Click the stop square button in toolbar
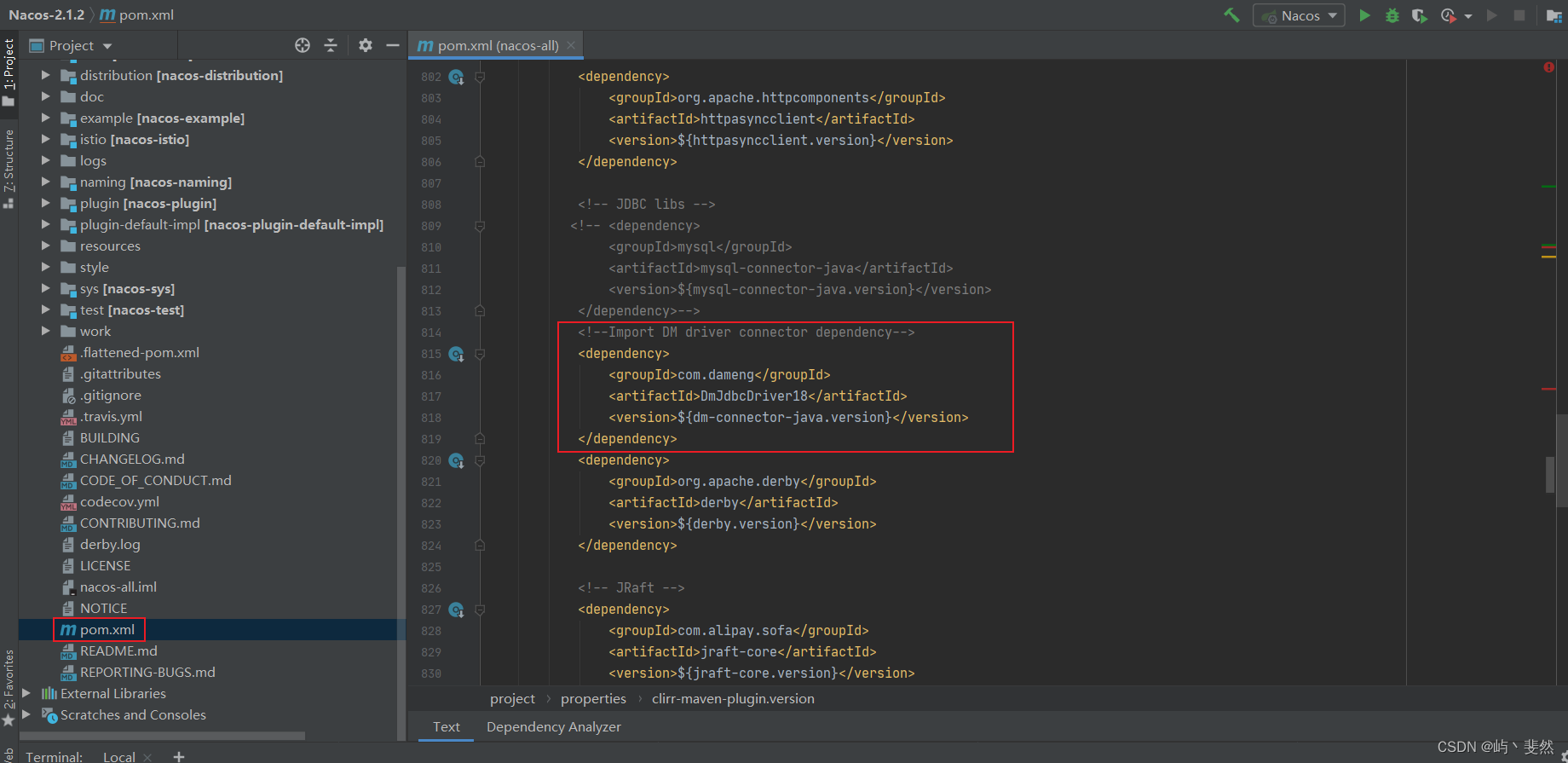Image resolution: width=1568 pixels, height=763 pixels. tap(1519, 15)
